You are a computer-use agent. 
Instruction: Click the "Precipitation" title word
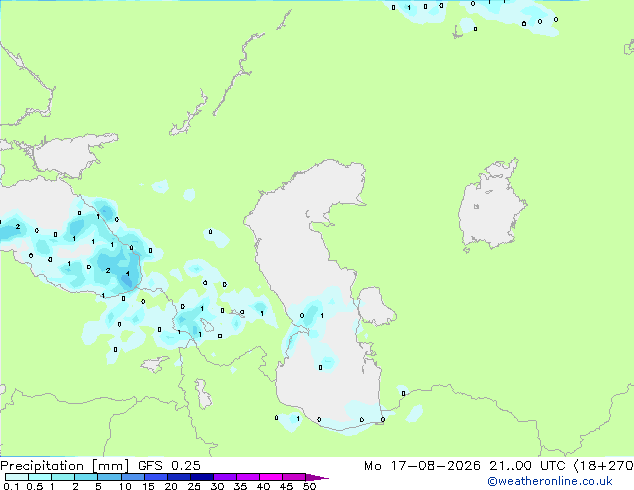(42, 466)
